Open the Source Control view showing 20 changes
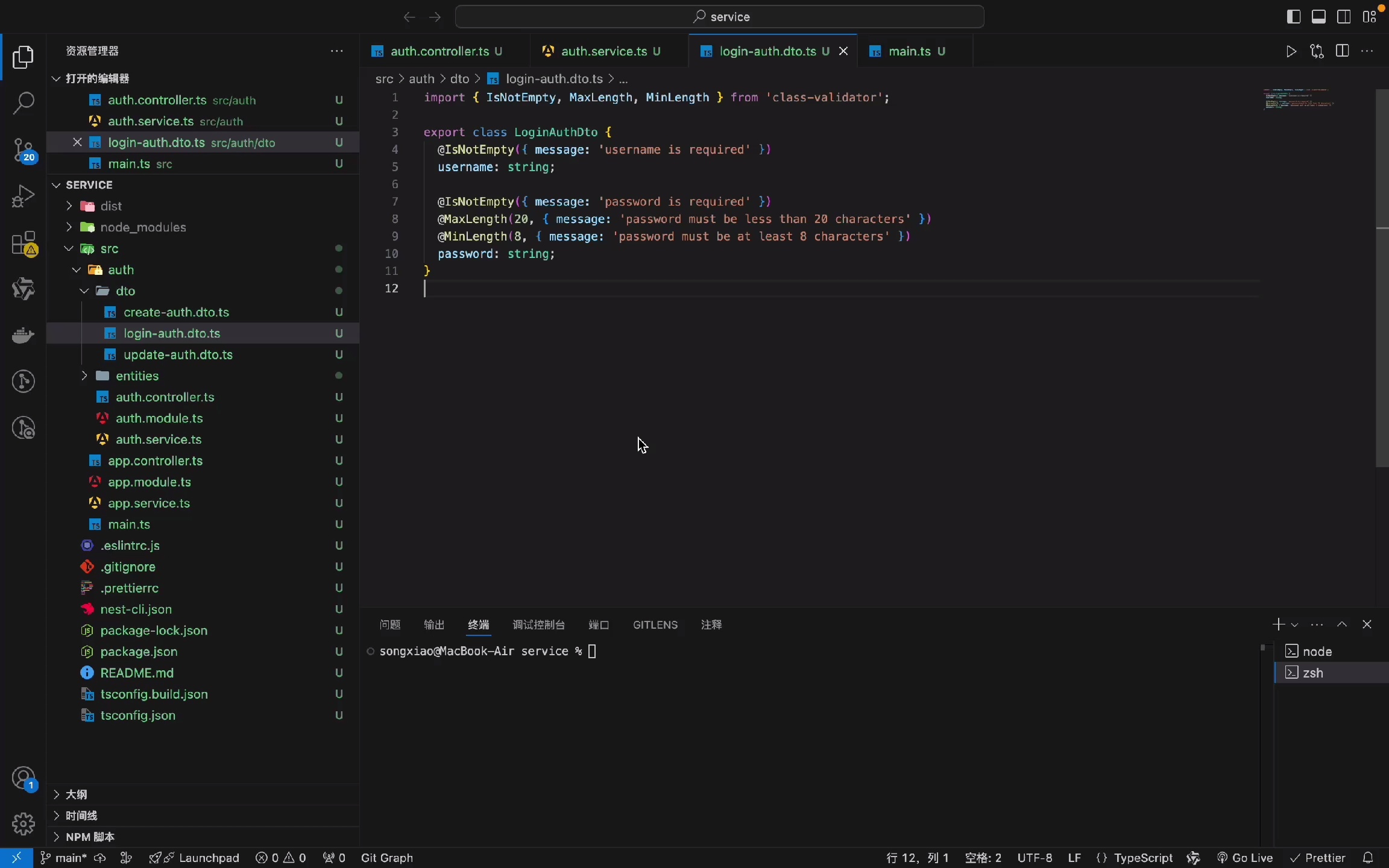Image resolution: width=1389 pixels, height=868 pixels. point(24,149)
